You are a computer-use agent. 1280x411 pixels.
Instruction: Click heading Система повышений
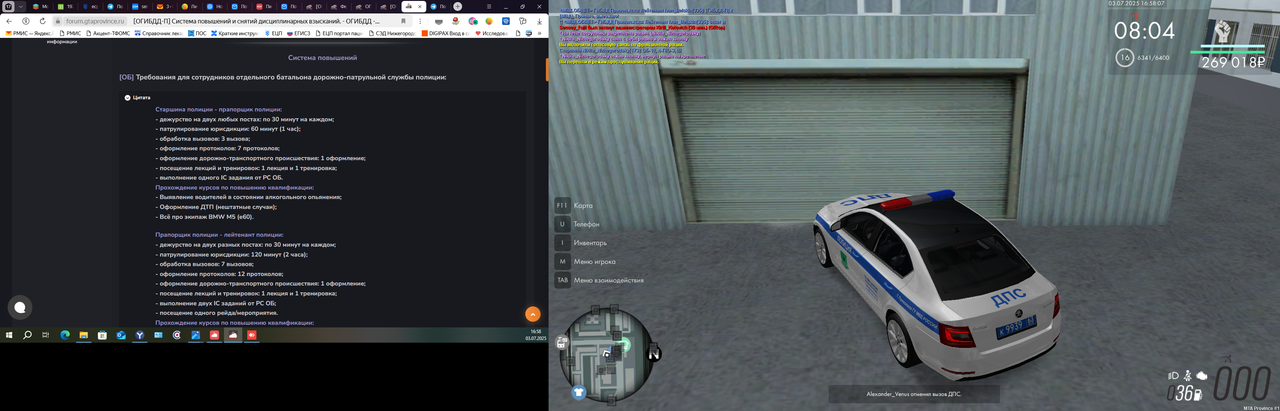(x=322, y=58)
